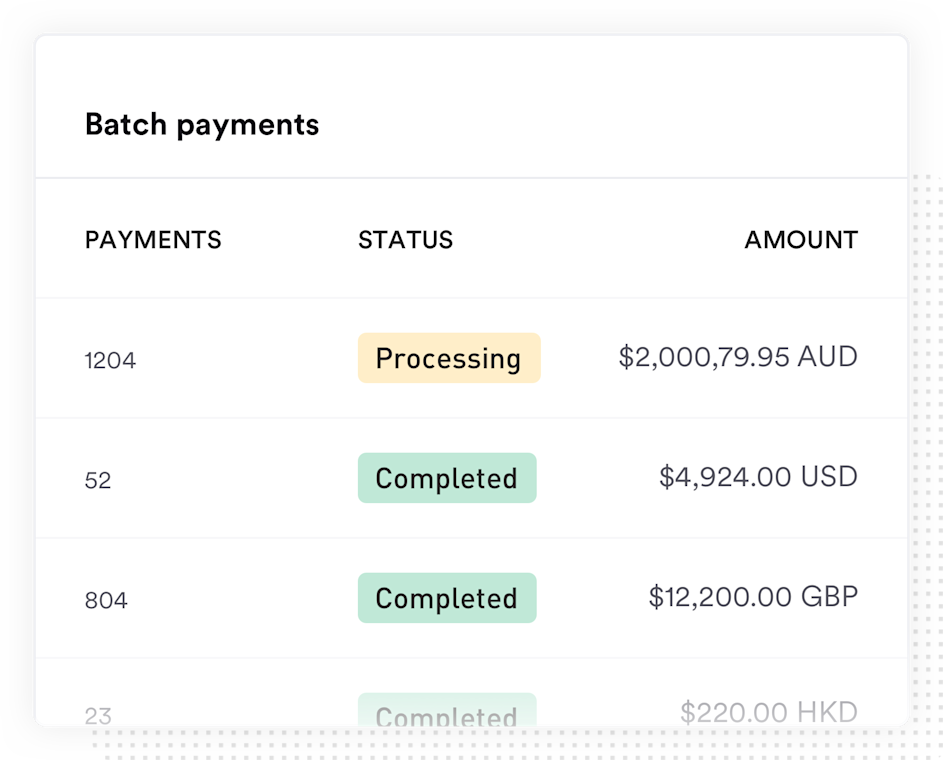This screenshot has width=943, height=760.
Task: Click the $220.00 HKD amount
Action: pos(768,712)
